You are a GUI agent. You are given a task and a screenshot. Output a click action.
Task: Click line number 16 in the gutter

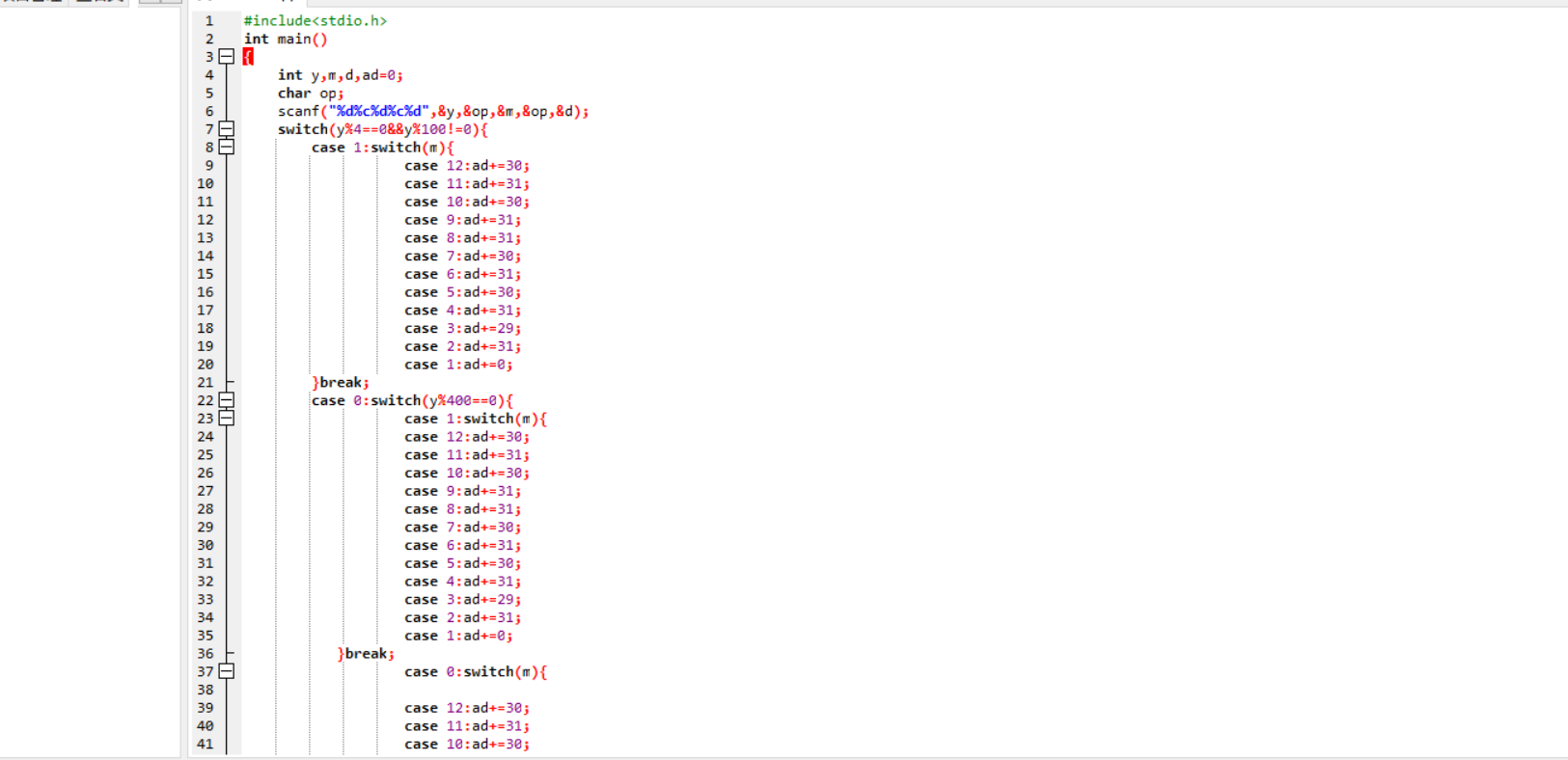coord(205,292)
